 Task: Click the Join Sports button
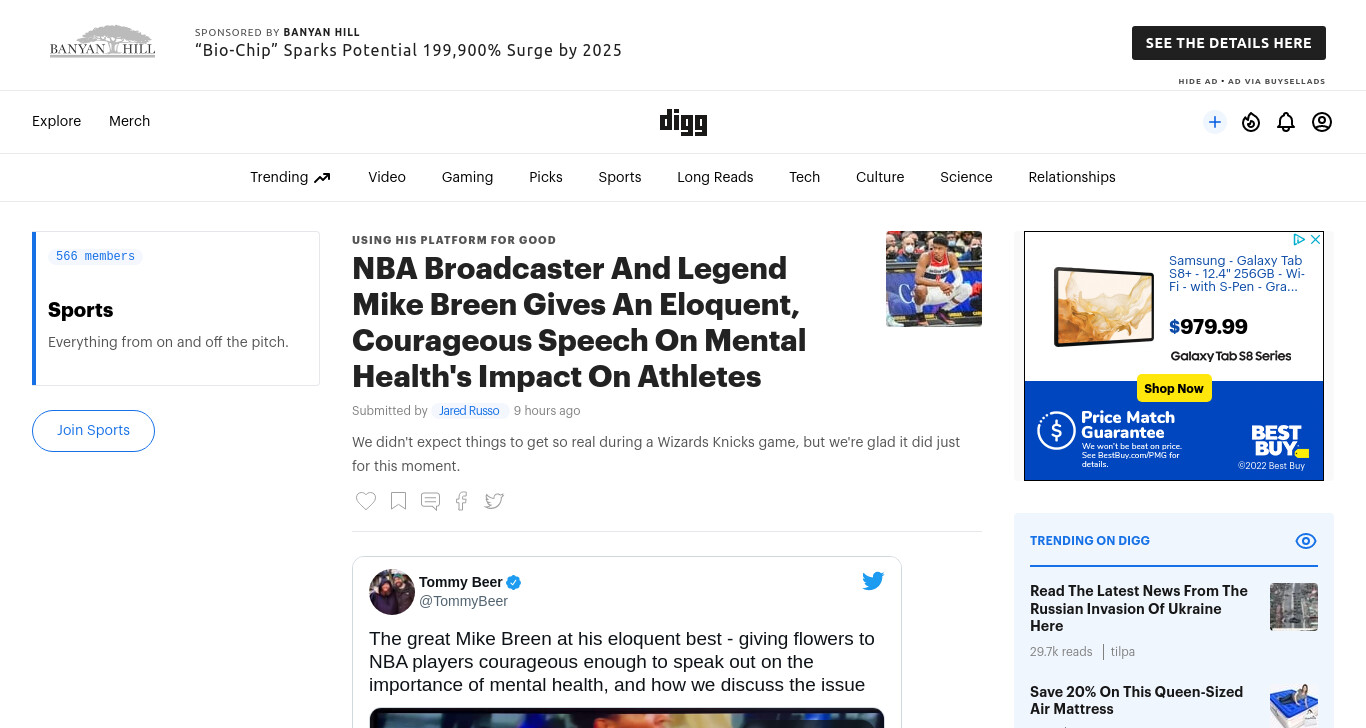[x=93, y=431]
